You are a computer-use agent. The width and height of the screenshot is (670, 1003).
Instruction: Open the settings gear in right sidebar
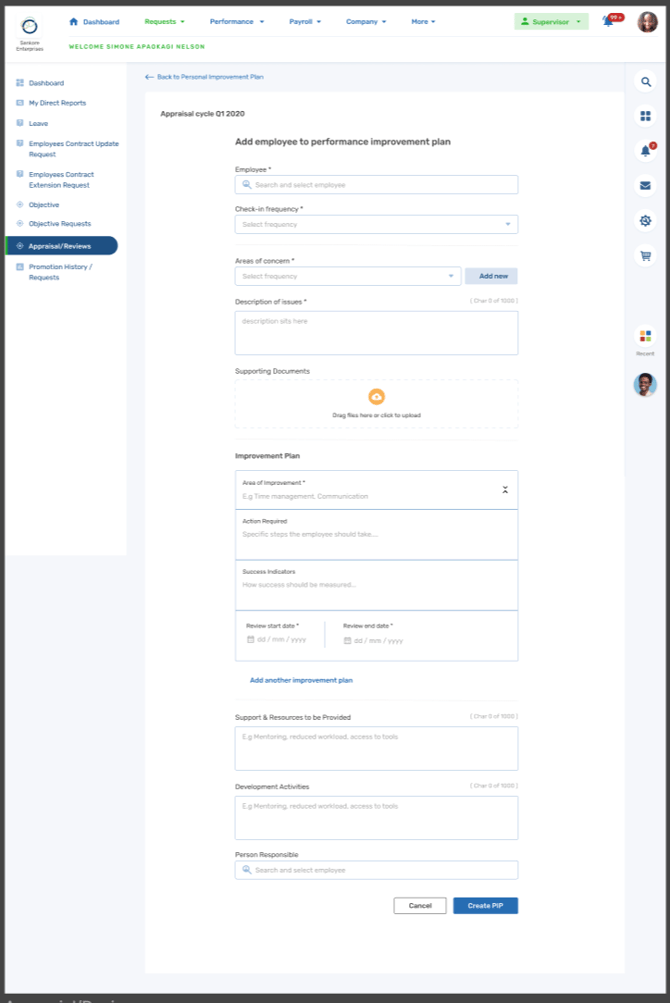click(645, 221)
